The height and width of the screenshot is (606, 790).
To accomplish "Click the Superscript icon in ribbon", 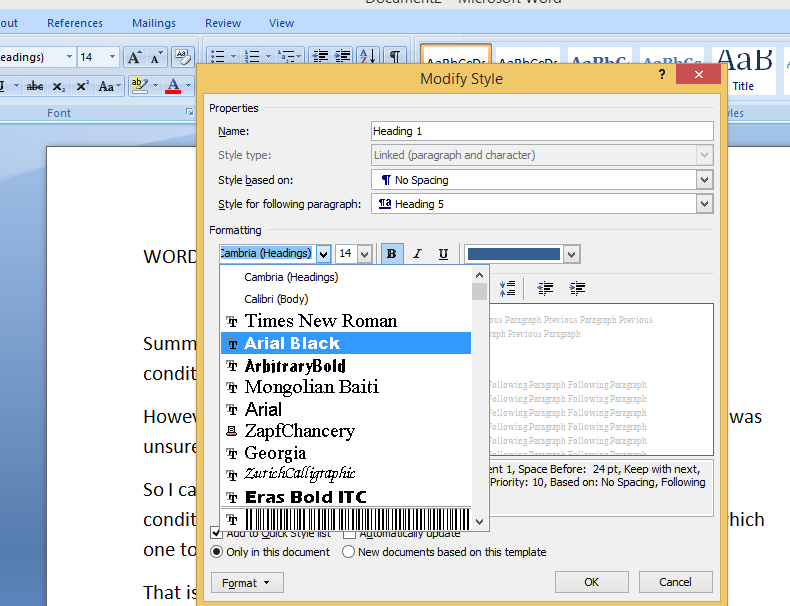I will [x=82, y=86].
